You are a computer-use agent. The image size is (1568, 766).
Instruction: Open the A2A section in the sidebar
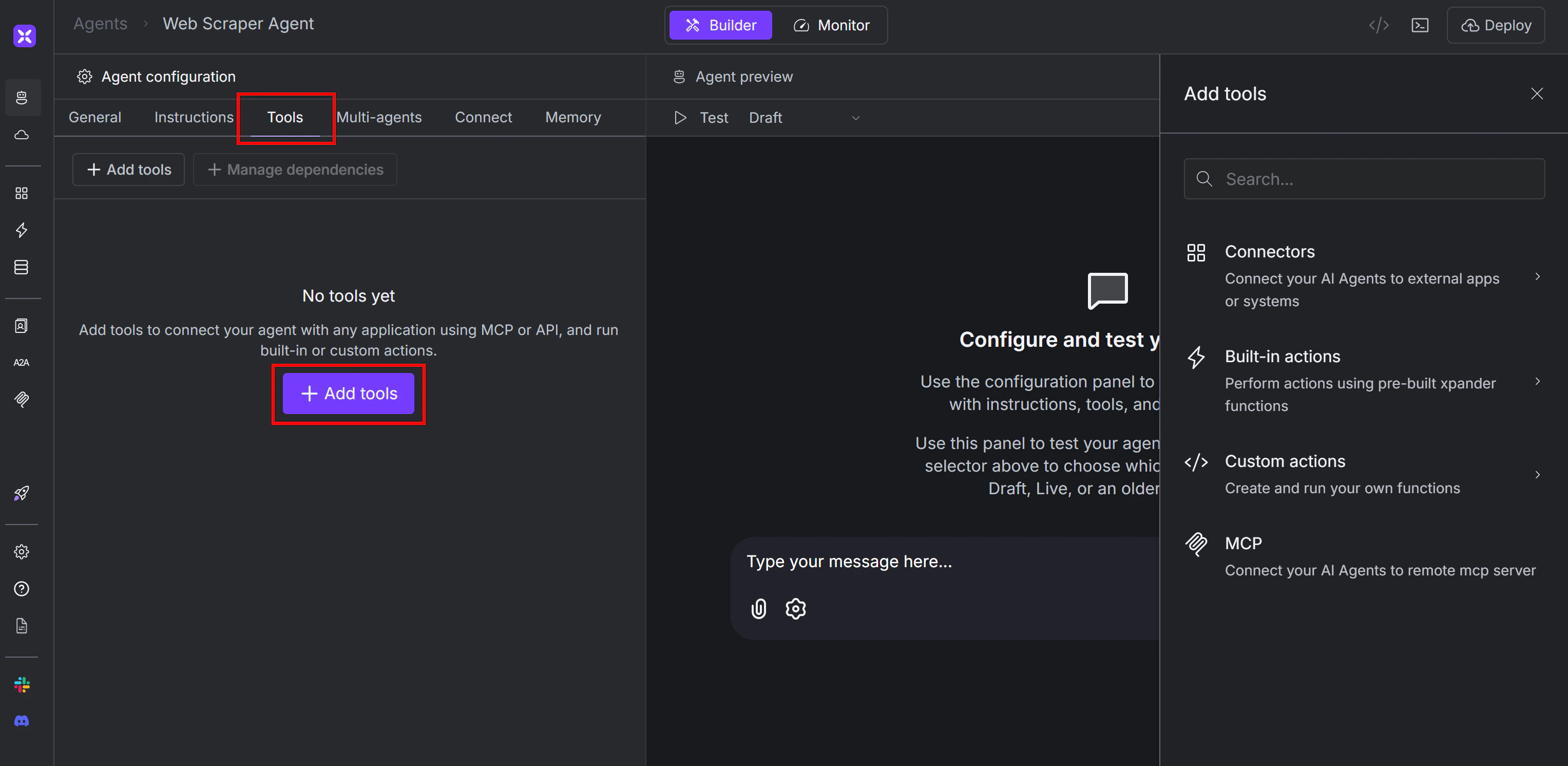click(x=21, y=362)
